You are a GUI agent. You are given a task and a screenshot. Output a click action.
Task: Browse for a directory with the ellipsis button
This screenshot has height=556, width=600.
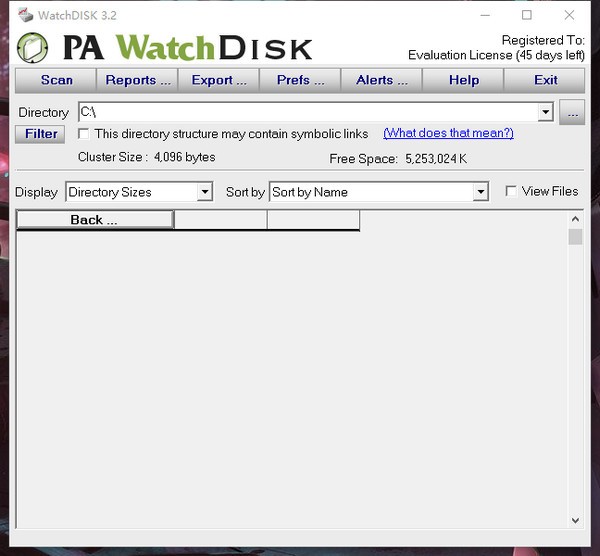572,113
